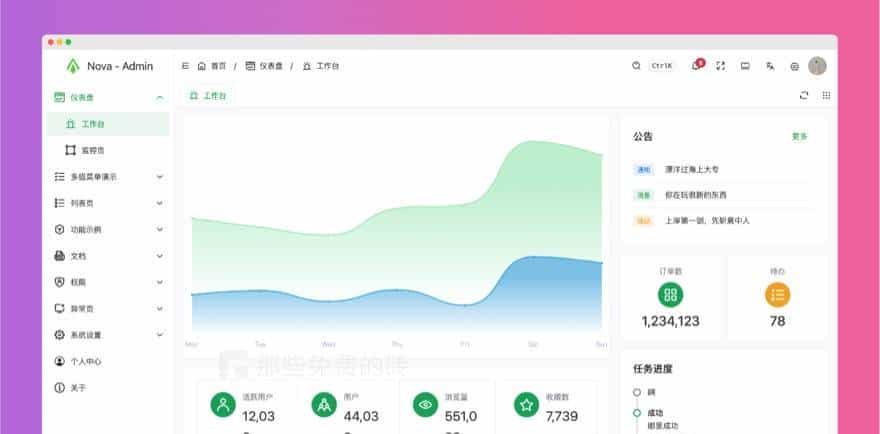Click the 关于 info icon

pyautogui.click(x=59, y=387)
